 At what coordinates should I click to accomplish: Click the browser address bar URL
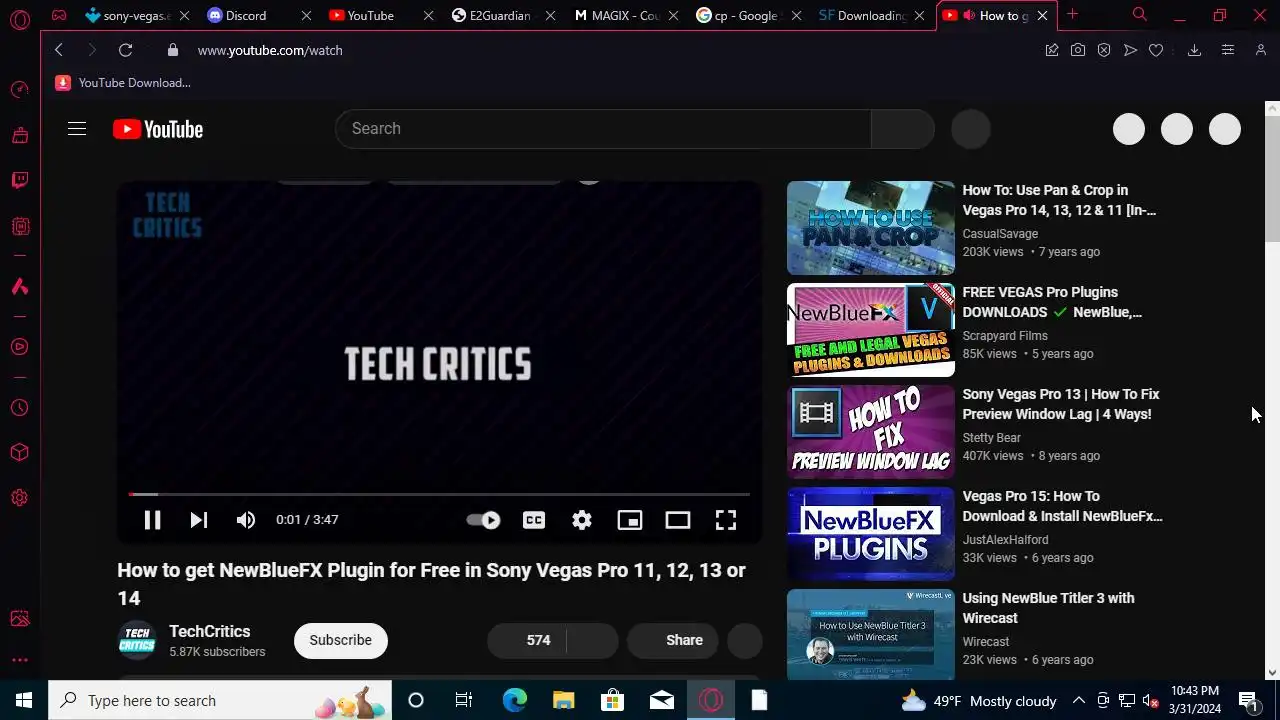tap(270, 50)
